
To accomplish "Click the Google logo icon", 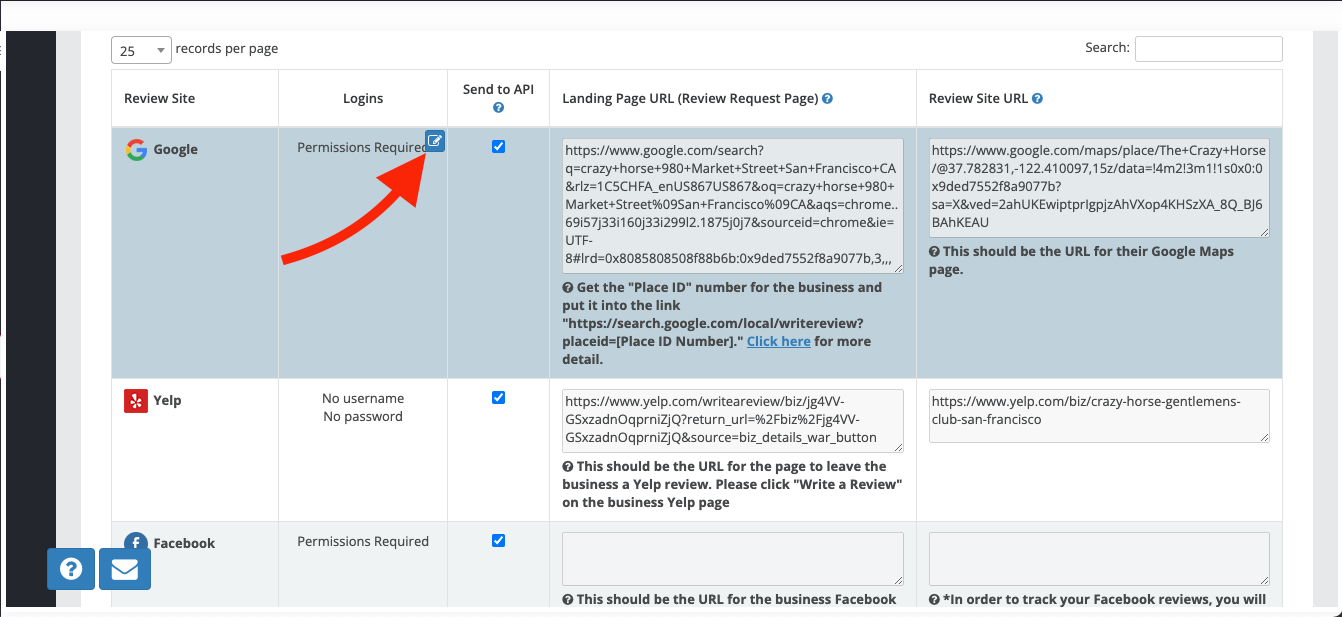I will 136,150.
